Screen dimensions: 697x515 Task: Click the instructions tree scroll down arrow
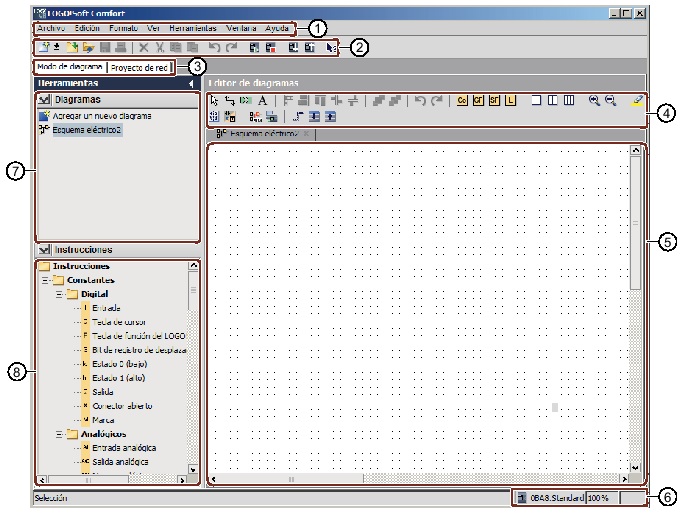(193, 469)
